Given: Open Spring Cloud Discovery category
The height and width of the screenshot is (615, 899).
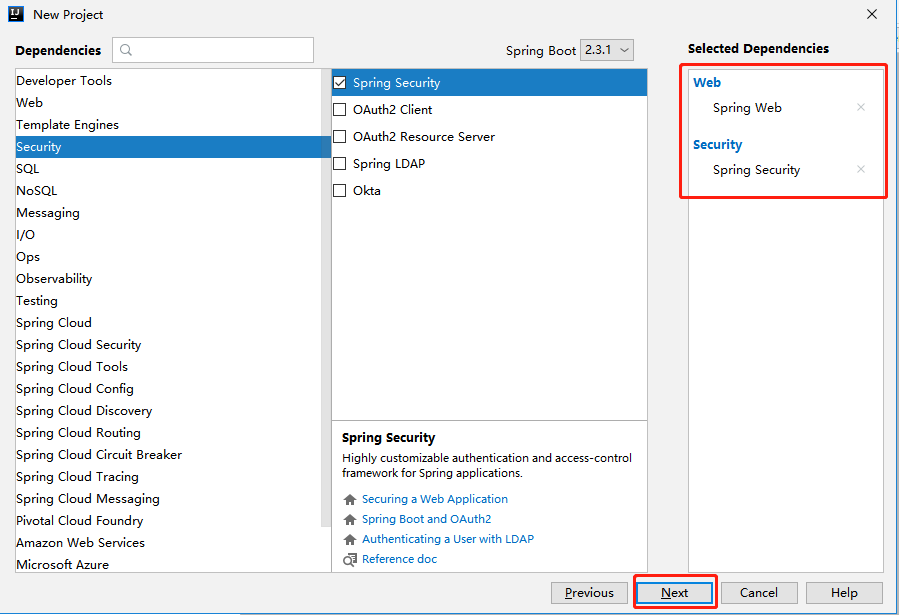Looking at the screenshot, I should [x=168, y=411].
